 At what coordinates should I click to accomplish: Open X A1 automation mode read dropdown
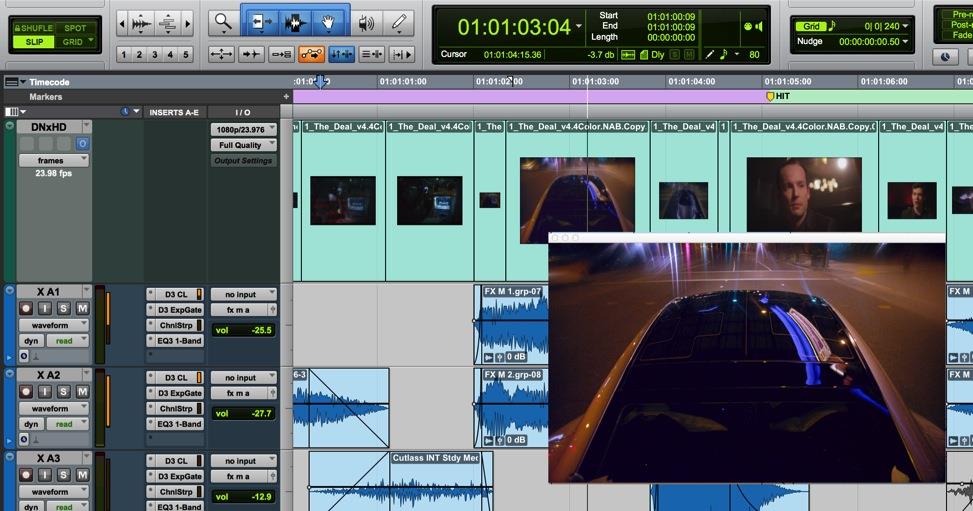tap(68, 341)
